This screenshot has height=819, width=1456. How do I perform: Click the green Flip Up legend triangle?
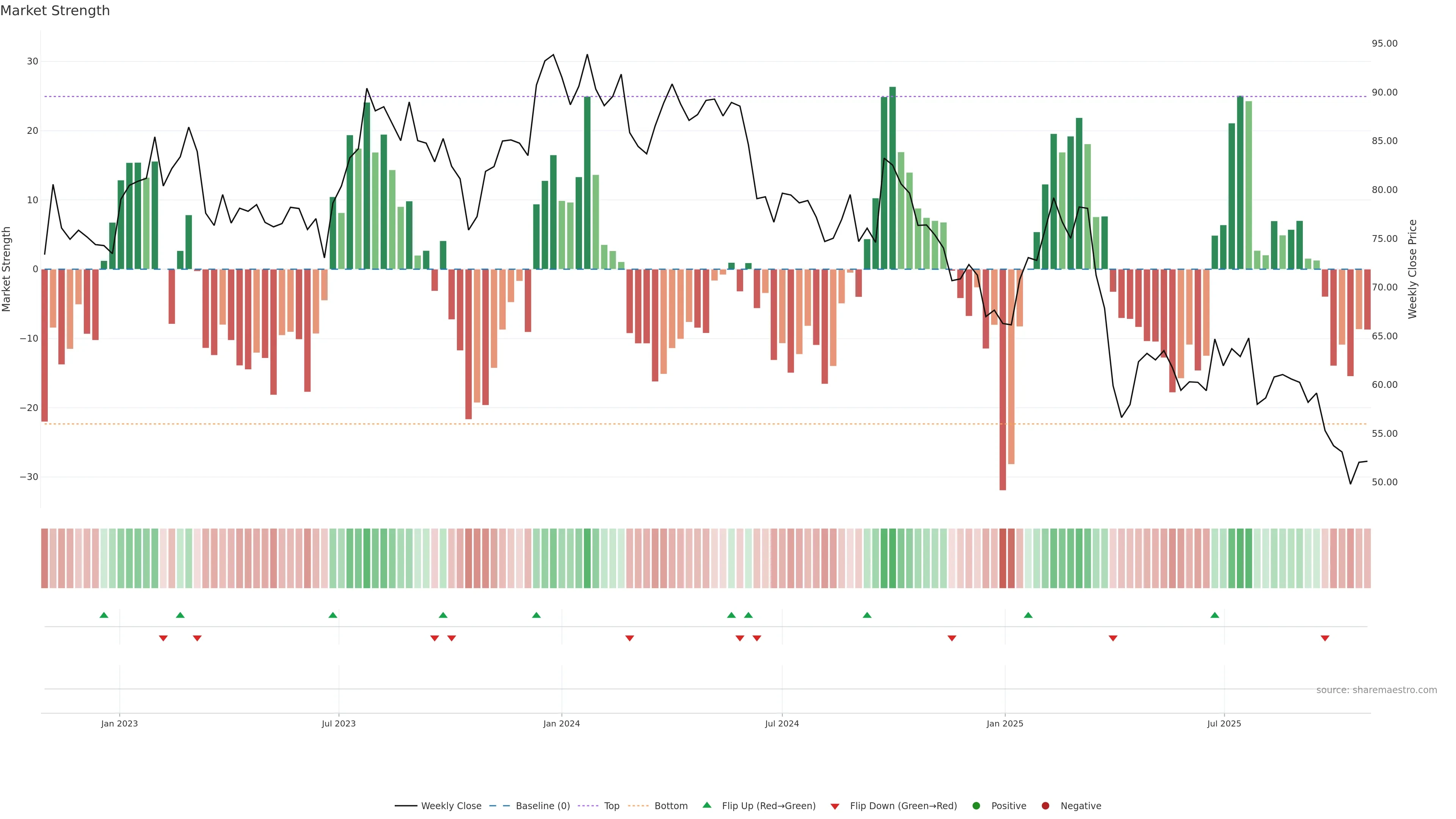click(x=706, y=805)
